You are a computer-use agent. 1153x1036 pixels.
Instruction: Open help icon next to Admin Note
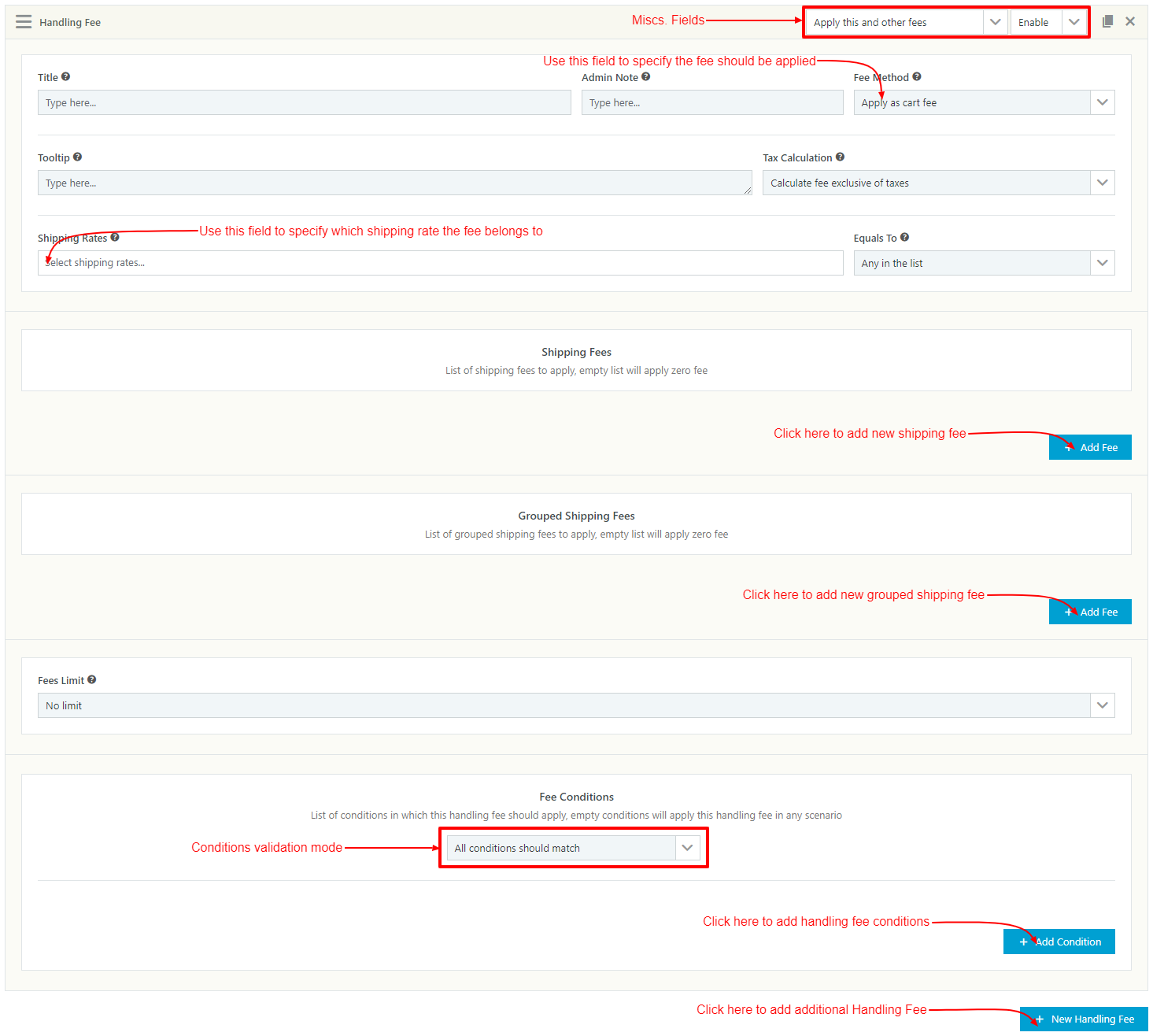(646, 76)
